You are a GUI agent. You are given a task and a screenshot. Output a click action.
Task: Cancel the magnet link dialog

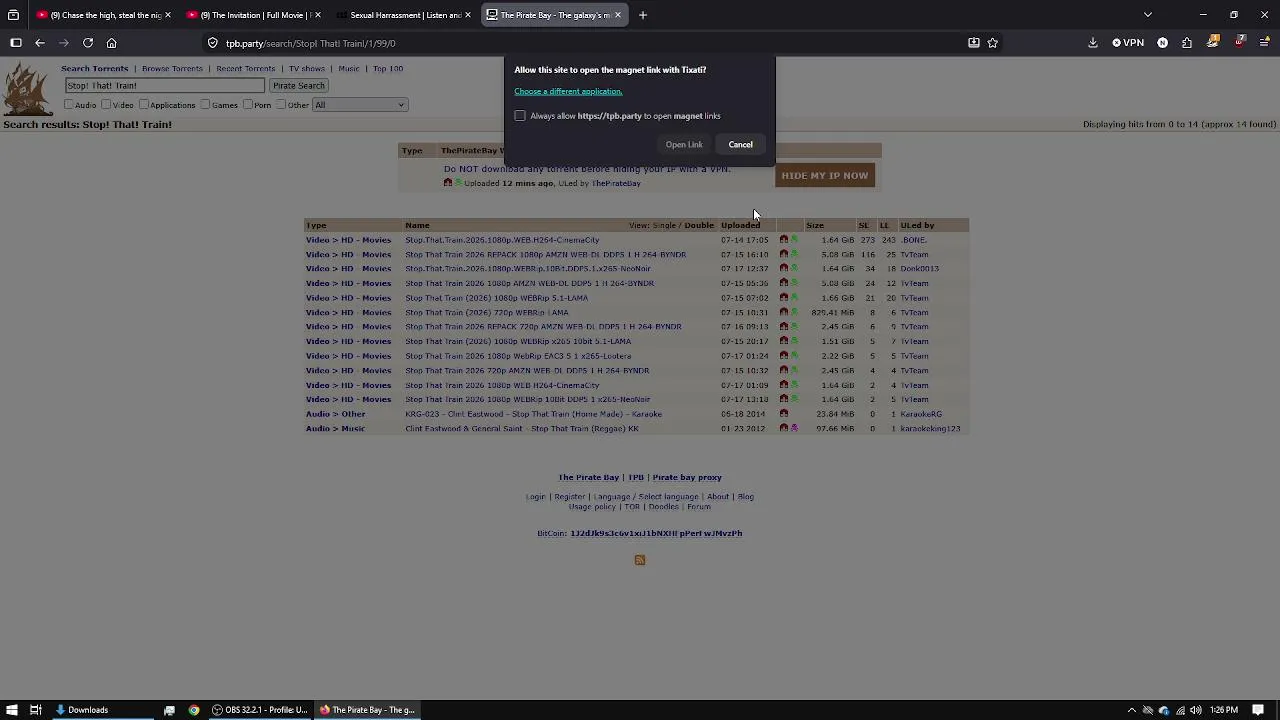pos(740,145)
